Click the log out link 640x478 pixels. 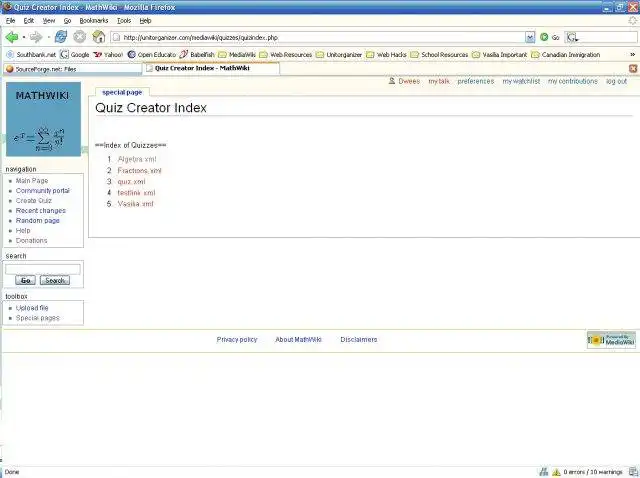616,81
